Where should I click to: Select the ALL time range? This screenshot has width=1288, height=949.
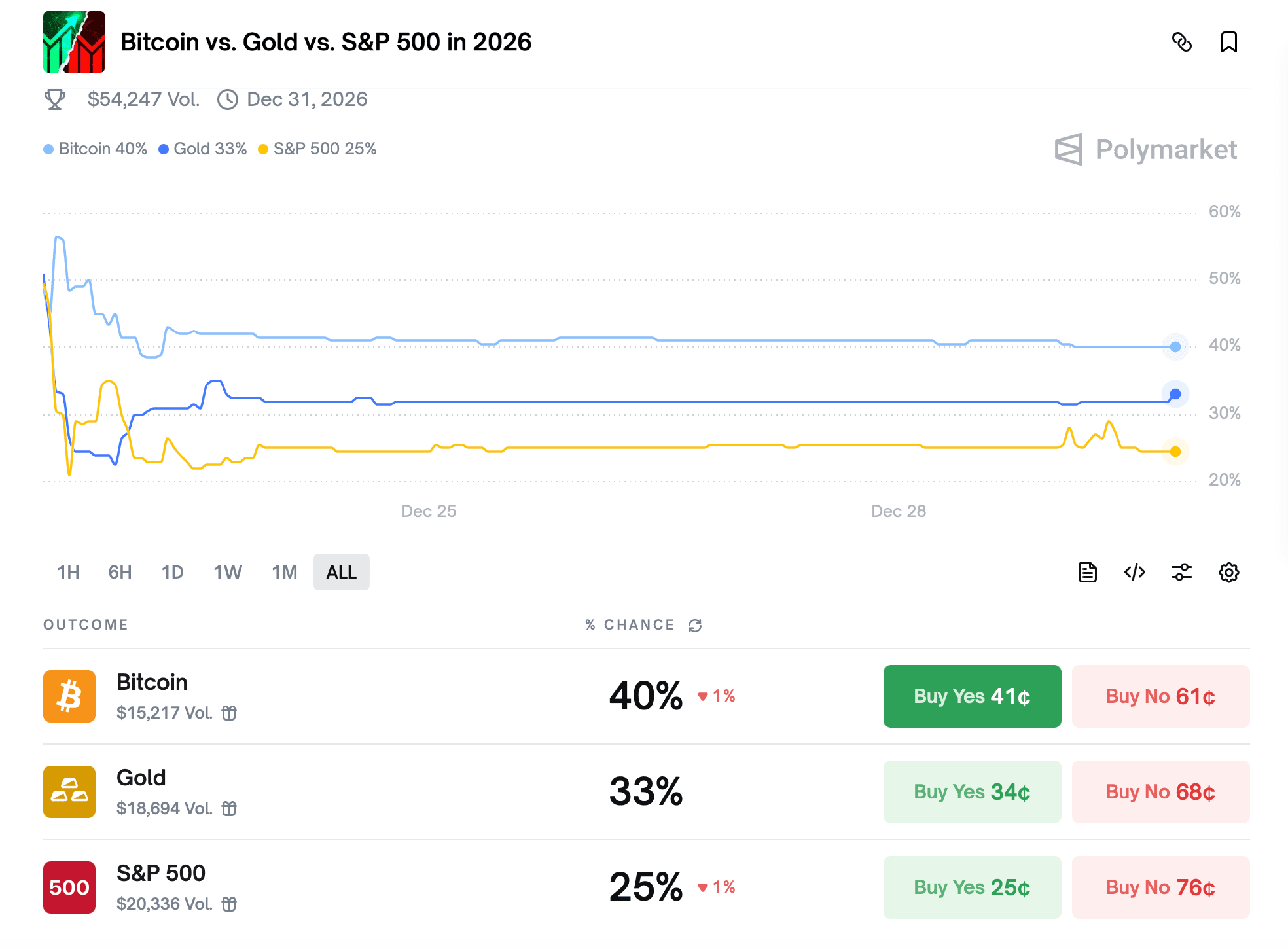tap(341, 572)
